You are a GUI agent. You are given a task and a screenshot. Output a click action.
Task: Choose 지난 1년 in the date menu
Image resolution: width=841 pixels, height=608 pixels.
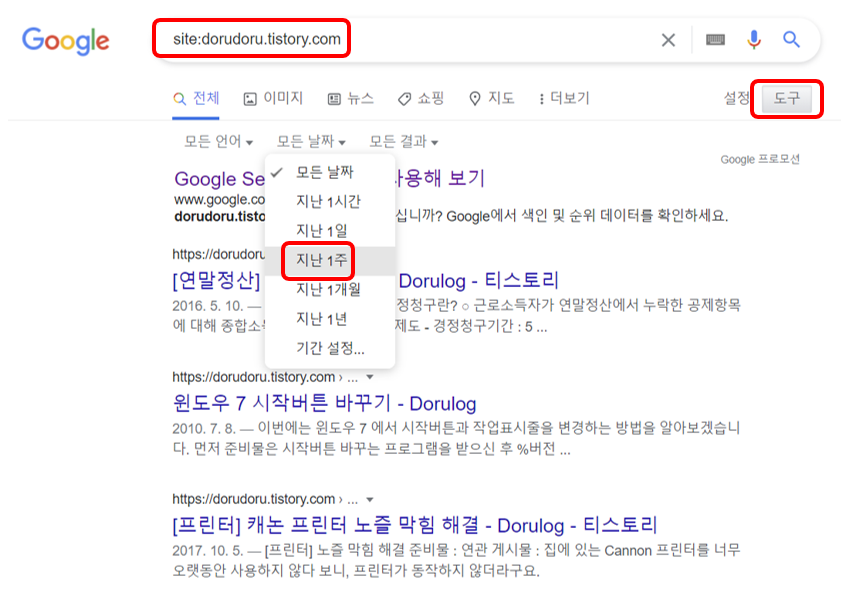(x=330, y=319)
